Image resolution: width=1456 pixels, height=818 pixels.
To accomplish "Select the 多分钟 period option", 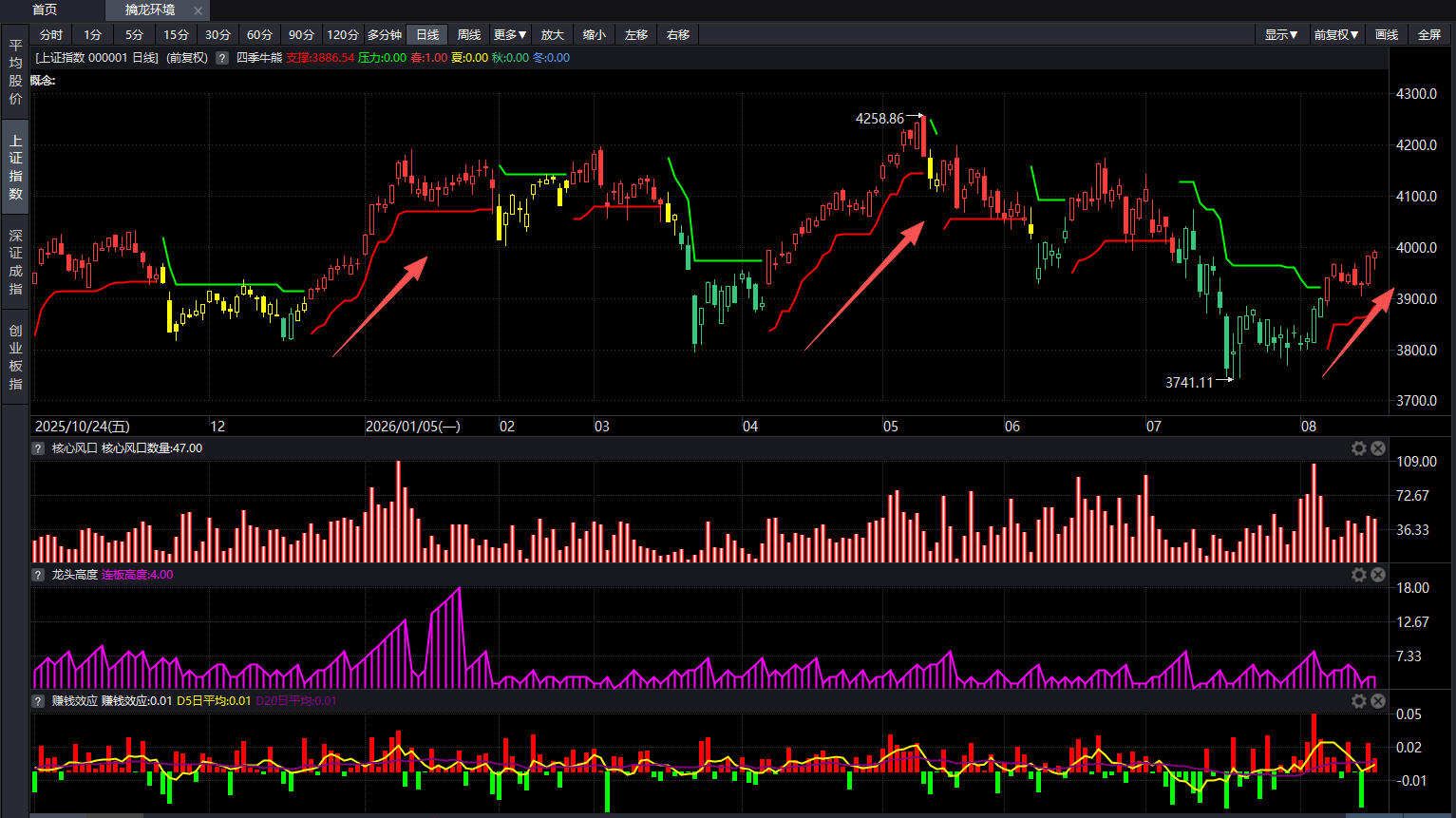I will pyautogui.click(x=385, y=34).
